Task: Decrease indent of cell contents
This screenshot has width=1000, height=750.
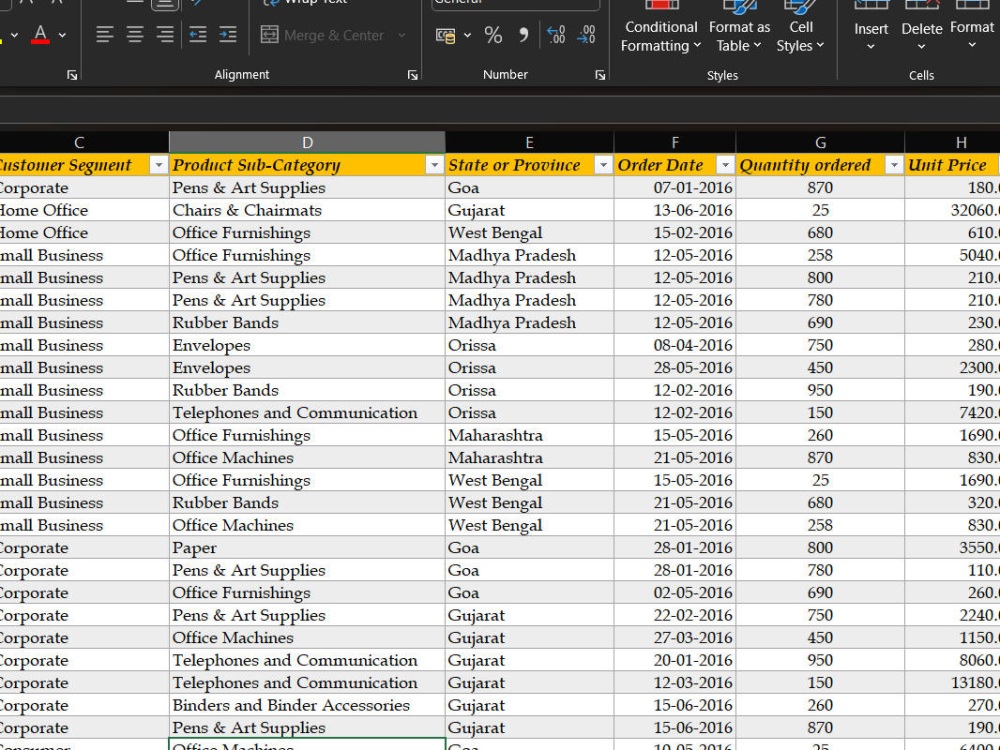Action: [x=198, y=34]
